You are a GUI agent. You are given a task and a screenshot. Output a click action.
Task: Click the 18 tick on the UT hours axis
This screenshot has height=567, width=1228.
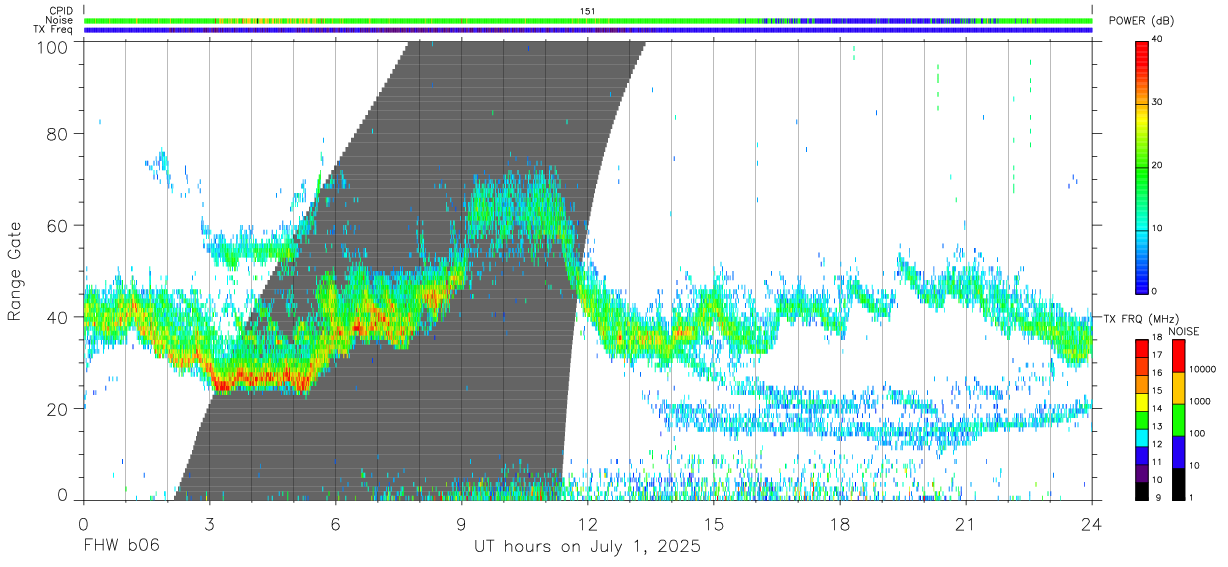(x=840, y=524)
